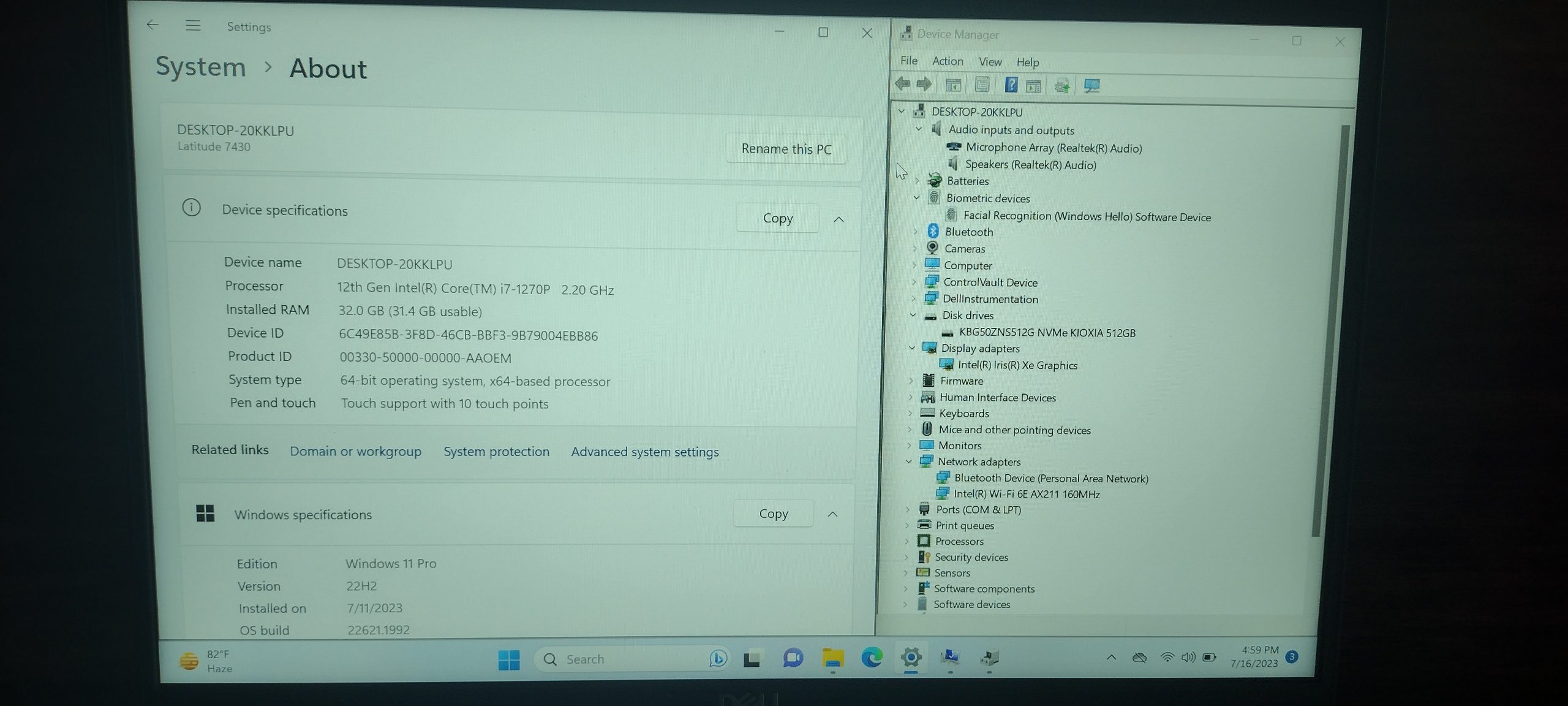Click Forward arrow in Device Manager toolbar

click(x=924, y=84)
